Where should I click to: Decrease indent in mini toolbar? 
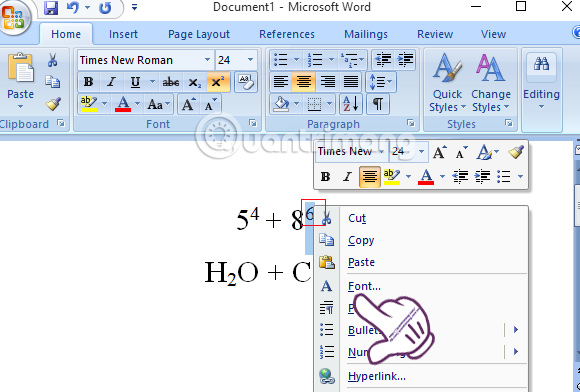460,177
